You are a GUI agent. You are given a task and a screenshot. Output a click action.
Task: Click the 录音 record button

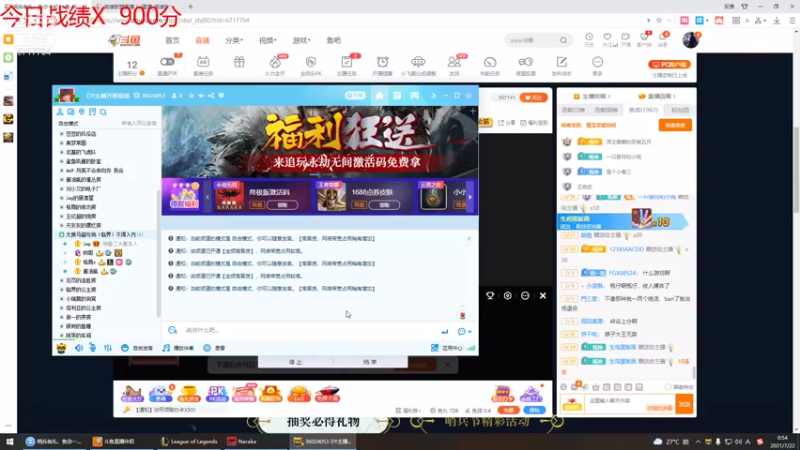click(214, 348)
